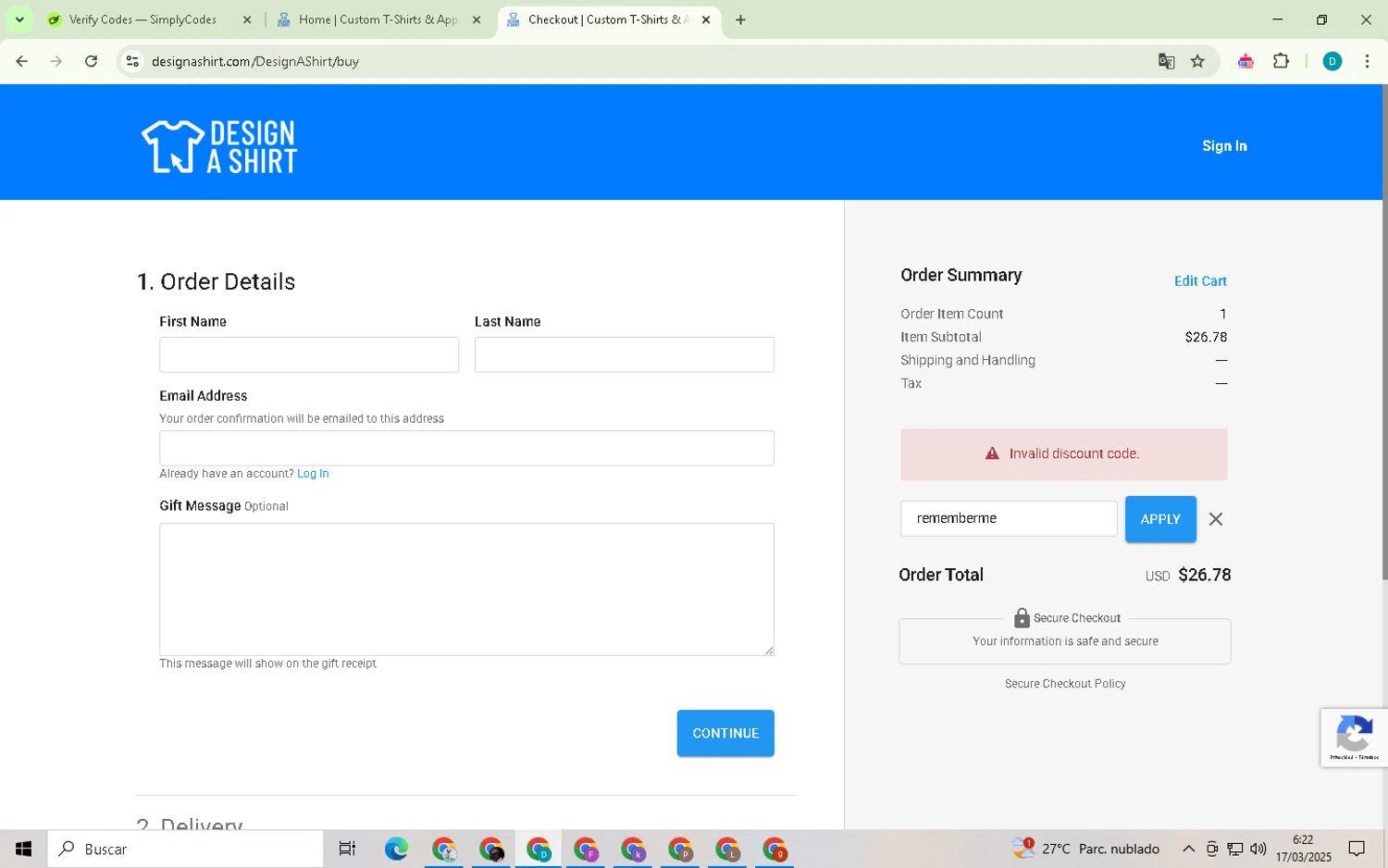1388x868 pixels.
Task: Bookmark this page with star icon
Action: tap(1197, 61)
